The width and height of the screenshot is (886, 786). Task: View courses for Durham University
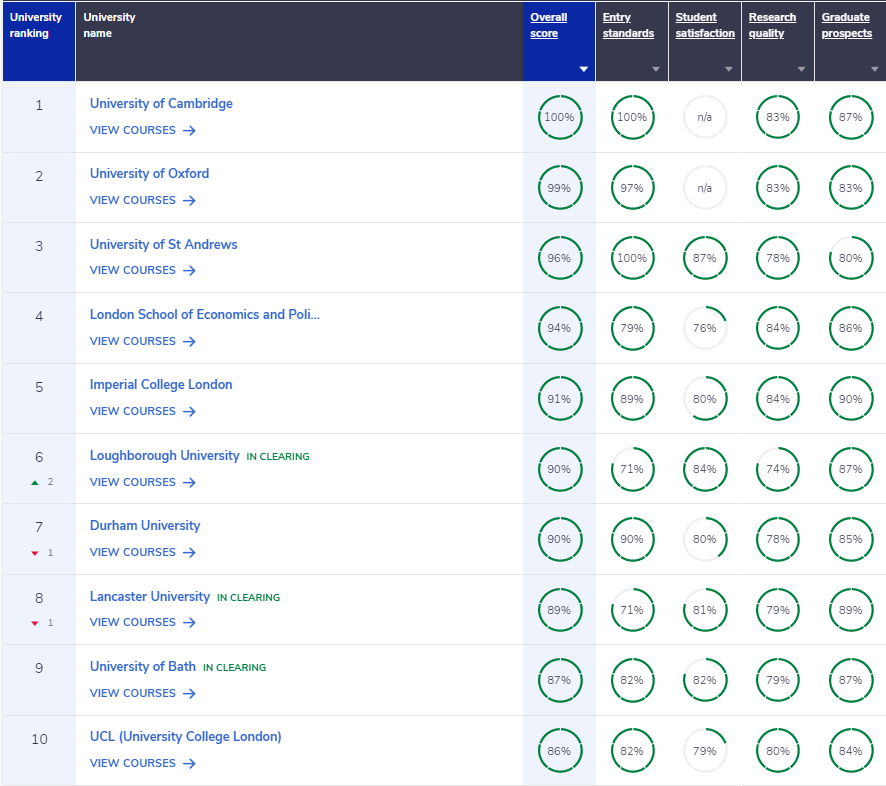point(142,552)
